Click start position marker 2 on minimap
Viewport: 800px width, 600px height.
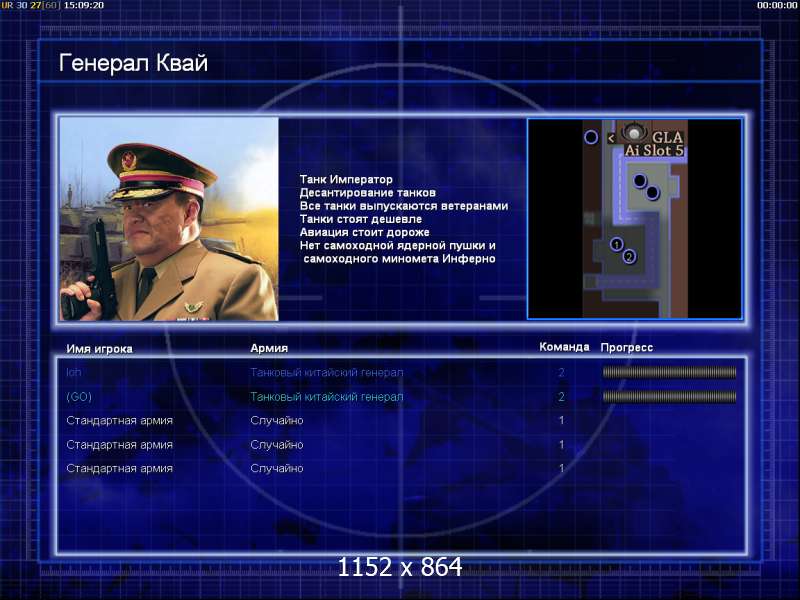click(629, 256)
